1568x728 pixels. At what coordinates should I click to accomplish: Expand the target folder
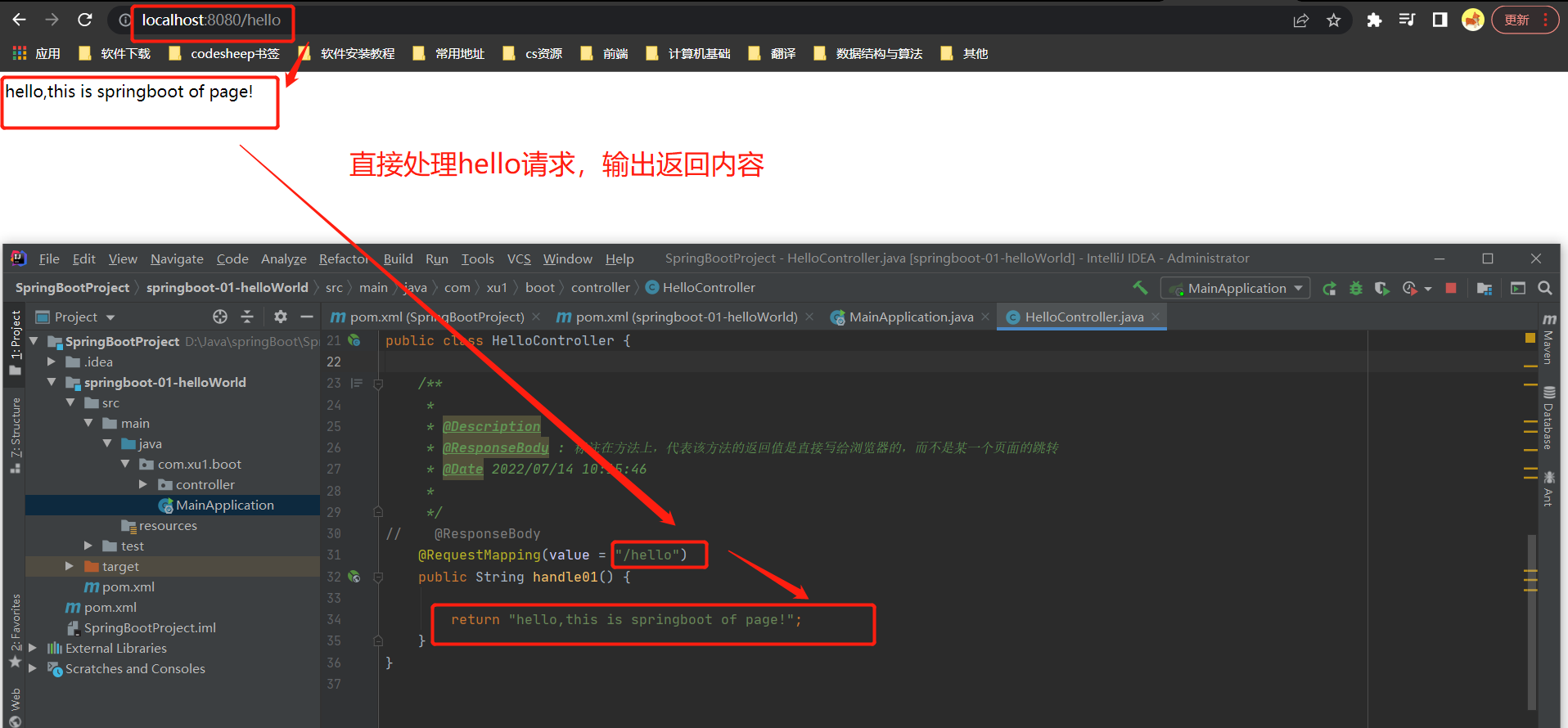70,566
